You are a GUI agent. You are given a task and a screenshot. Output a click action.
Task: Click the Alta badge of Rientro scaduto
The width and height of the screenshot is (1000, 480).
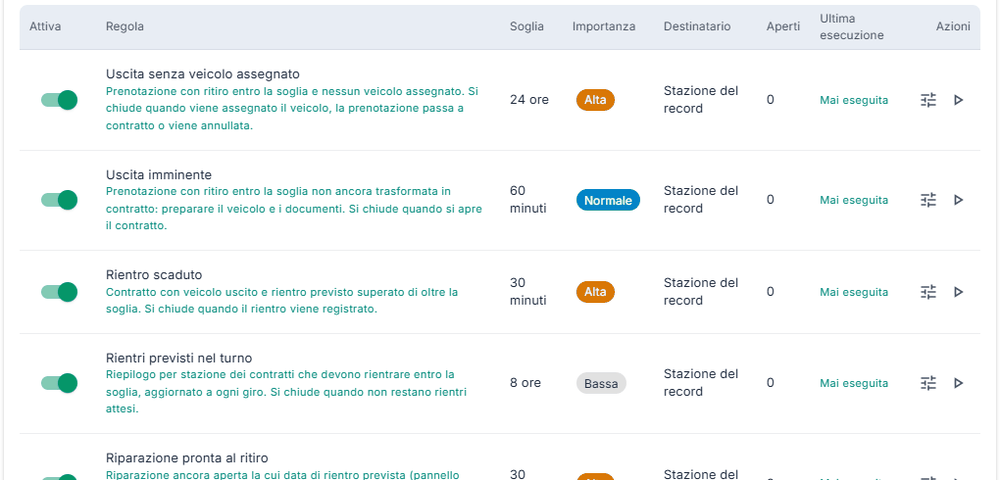[x=596, y=292]
